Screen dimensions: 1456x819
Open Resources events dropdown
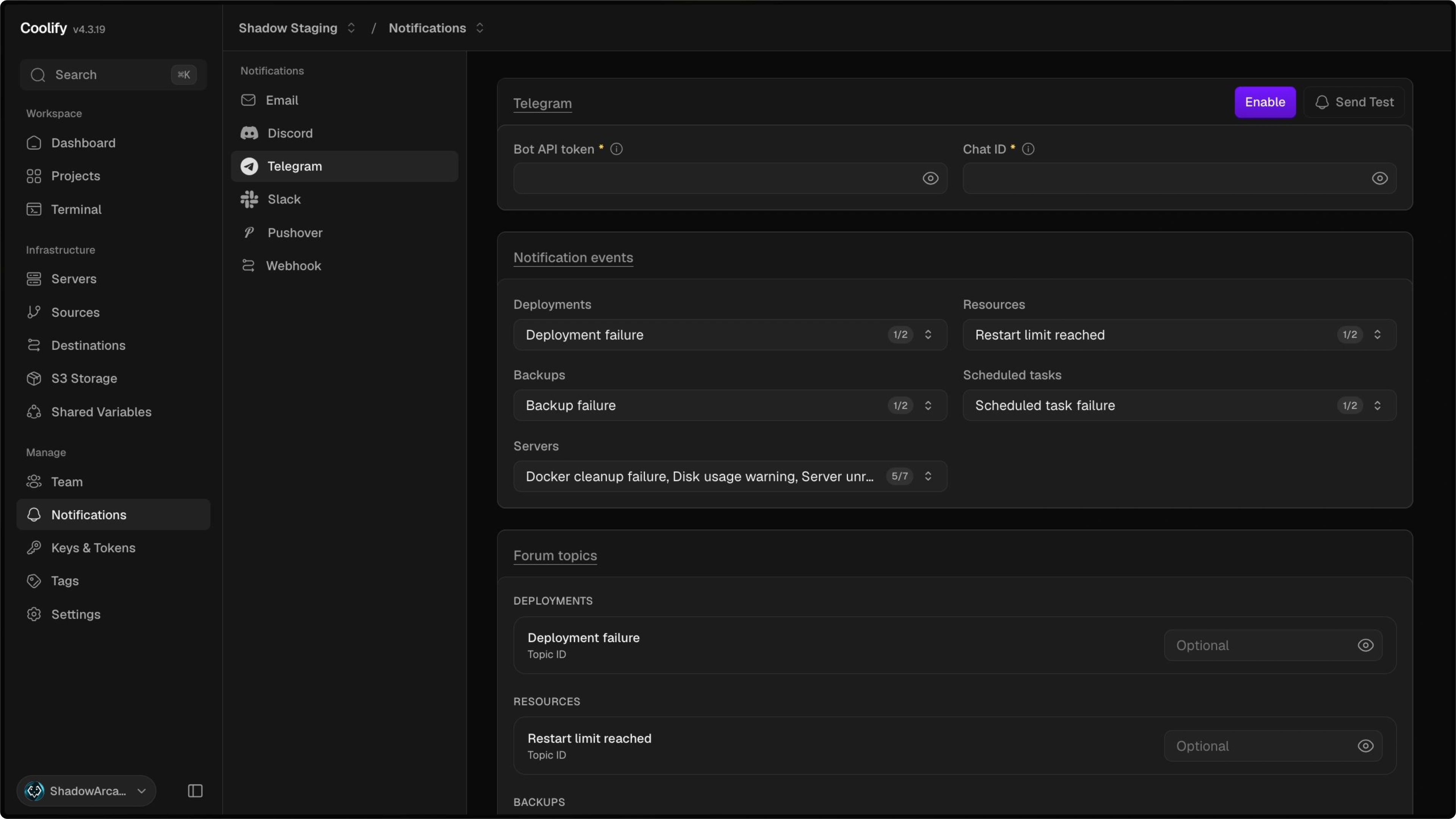pyautogui.click(x=1180, y=334)
